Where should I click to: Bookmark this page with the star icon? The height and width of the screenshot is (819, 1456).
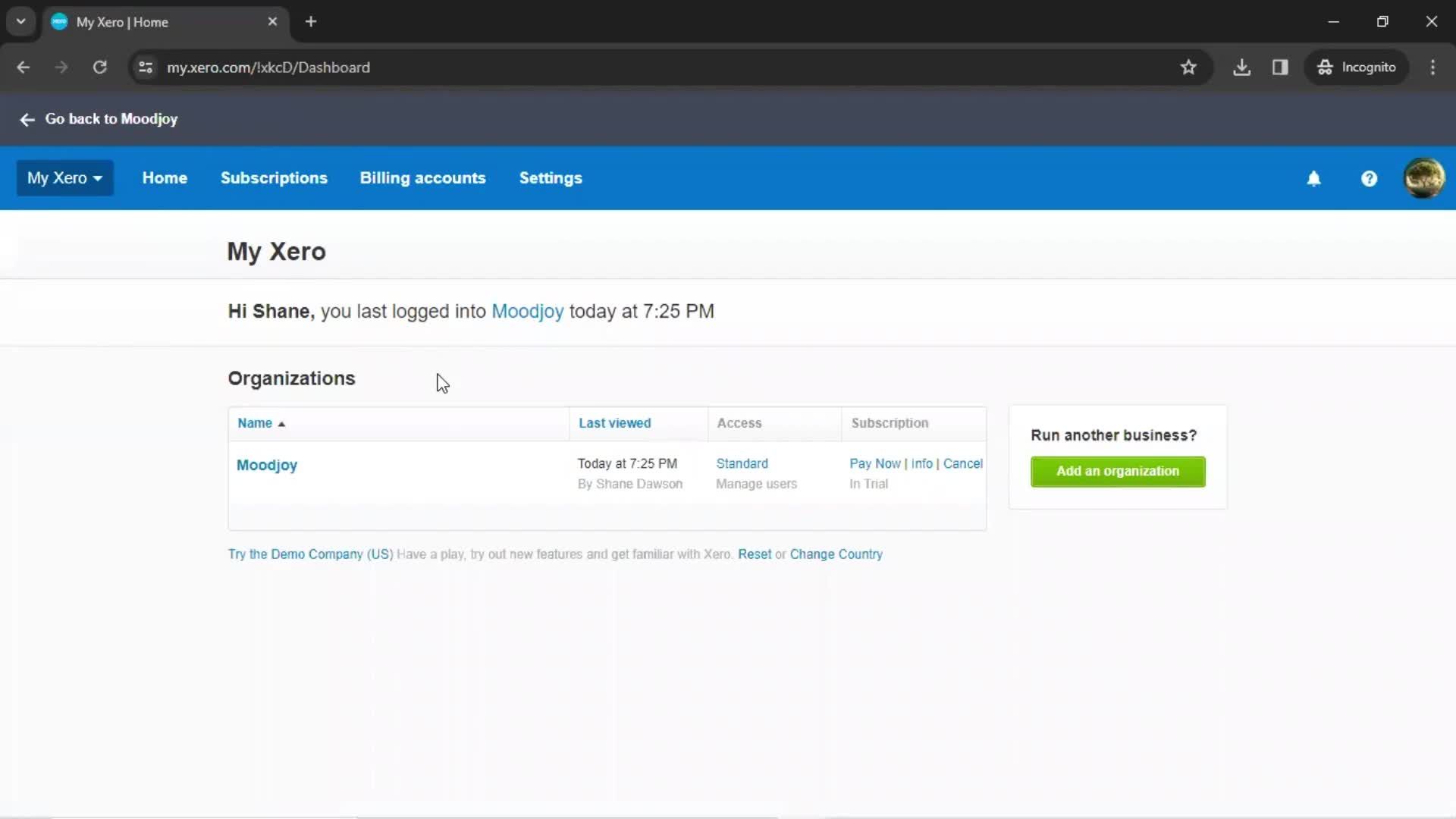pos(1188,67)
